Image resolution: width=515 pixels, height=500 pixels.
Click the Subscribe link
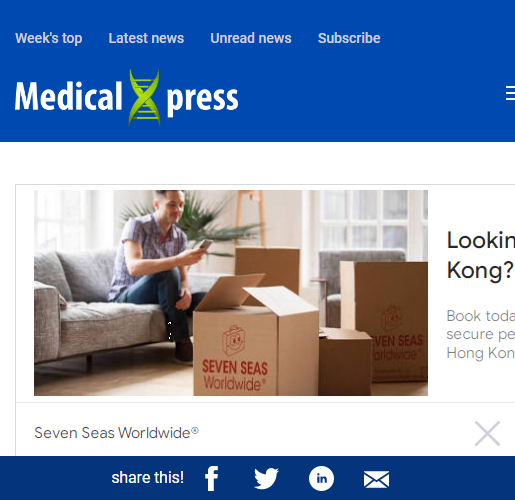349,38
